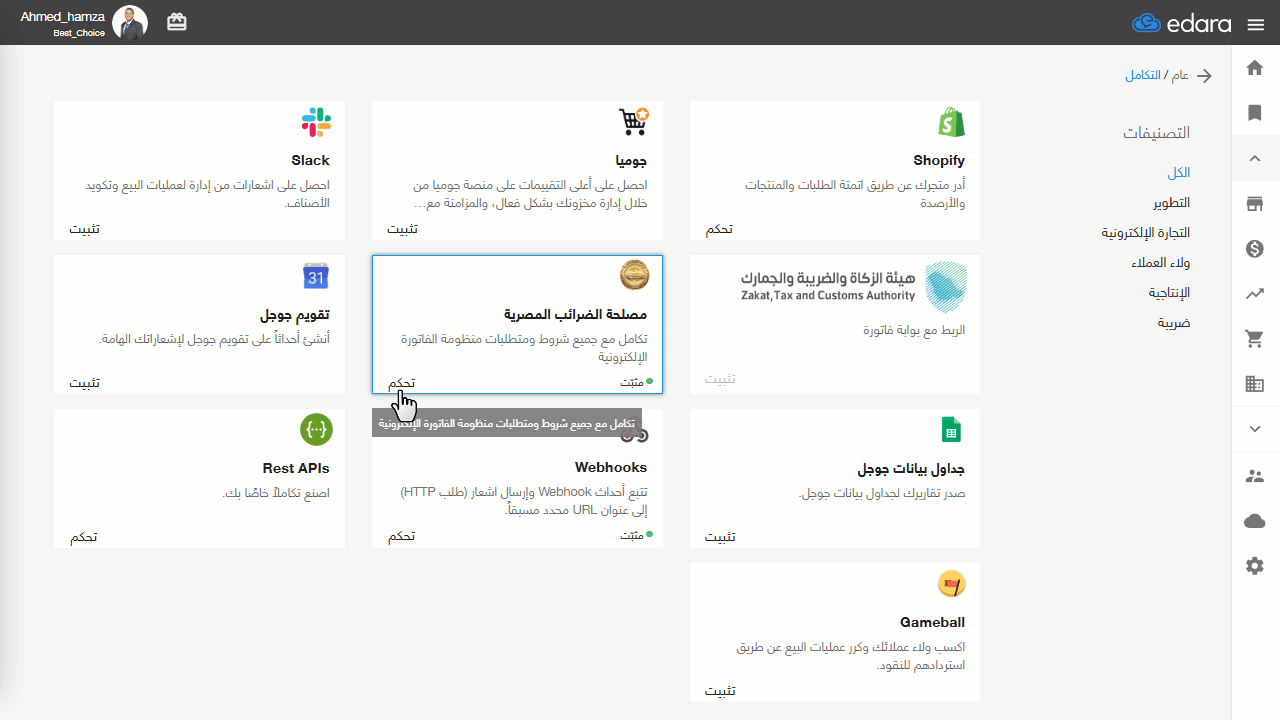Open the trending chart icon in sidebar
1280x720 pixels.
(x=1255, y=294)
